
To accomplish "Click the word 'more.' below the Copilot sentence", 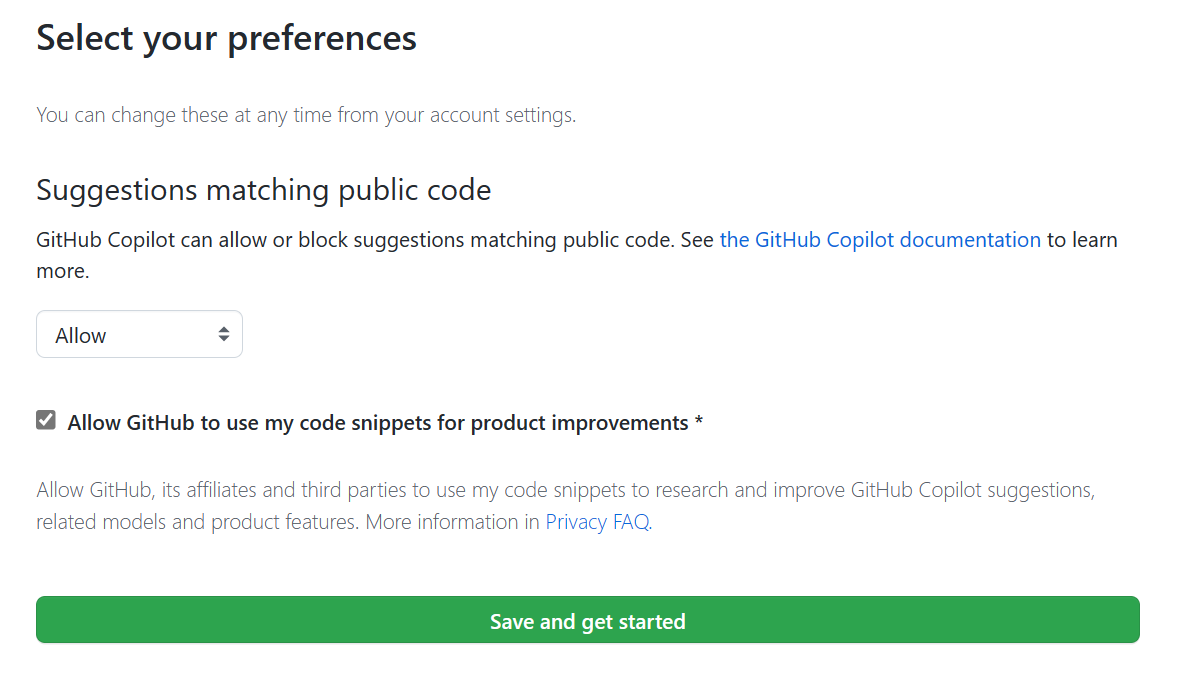I will tap(63, 271).
